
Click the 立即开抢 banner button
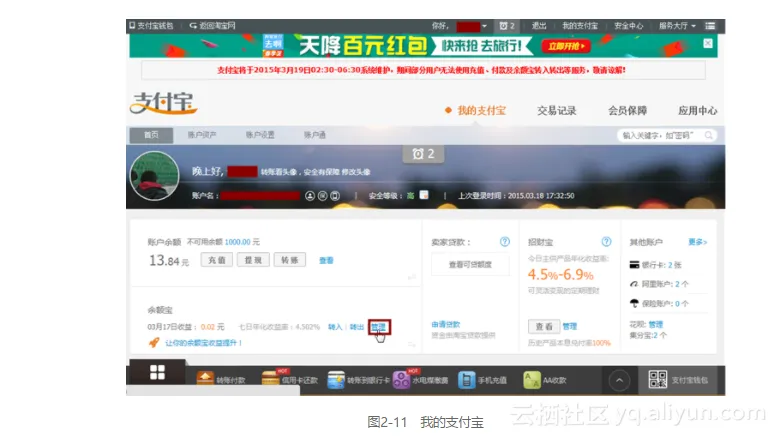click(x=566, y=46)
